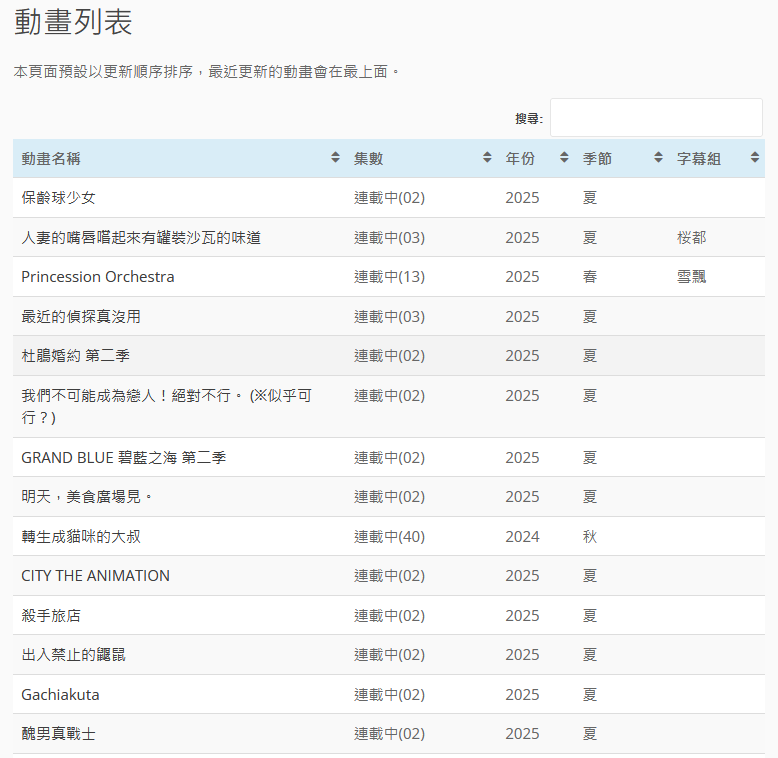Open 出入禁止的鼴鼠 anime entry
The image size is (778, 758).
73,655
